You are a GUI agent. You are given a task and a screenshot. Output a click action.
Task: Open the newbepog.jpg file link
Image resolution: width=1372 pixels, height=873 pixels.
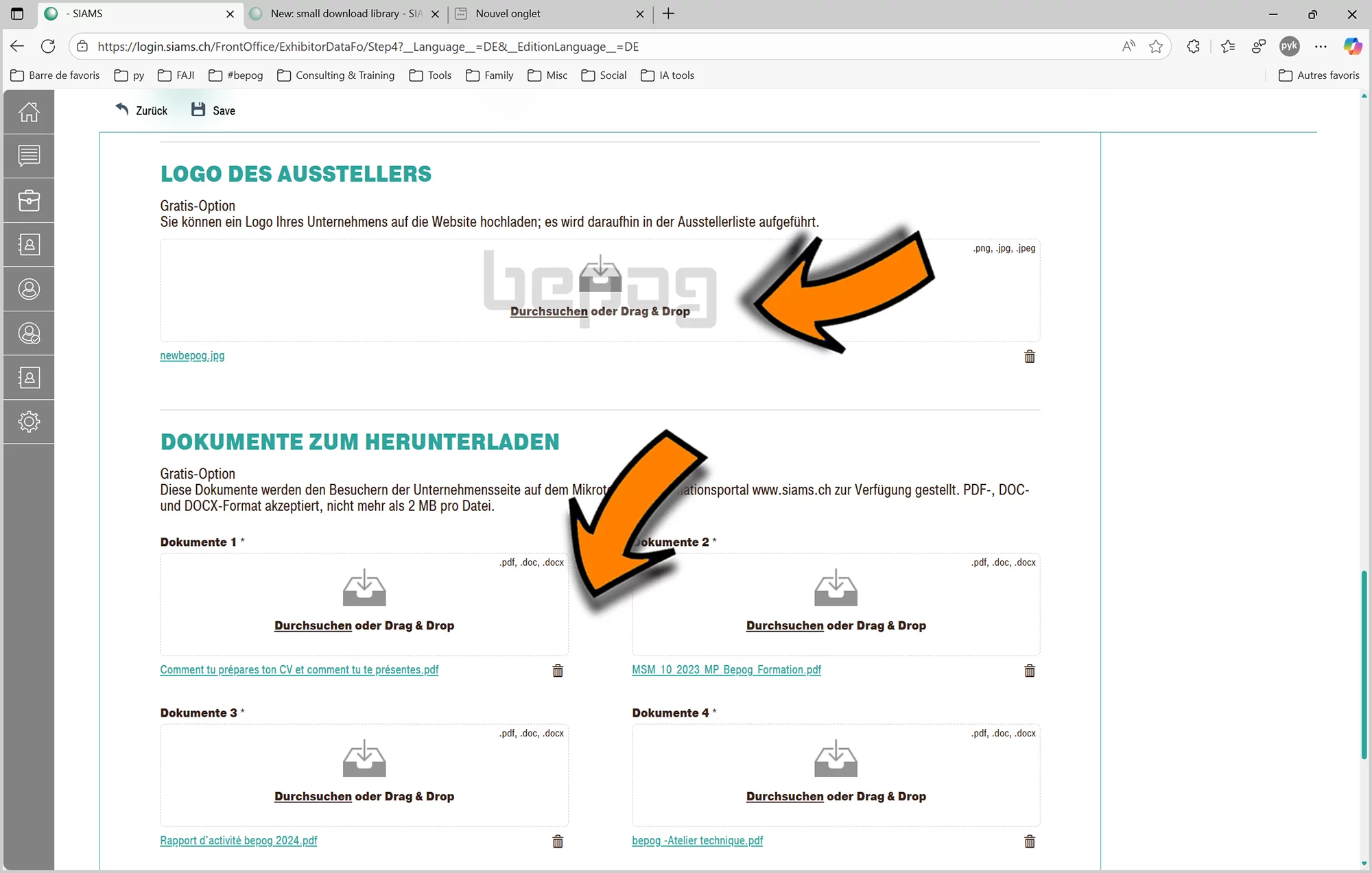point(192,355)
